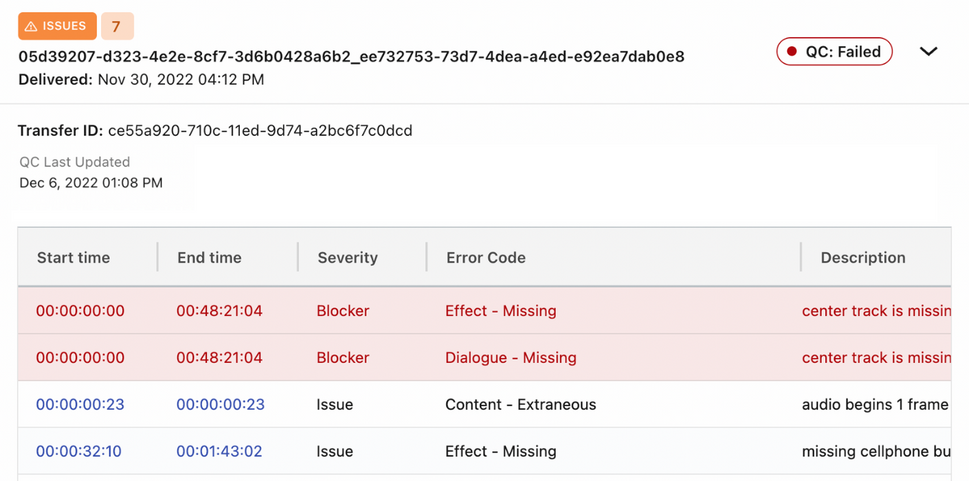Select the Content - Extraneous issue row
The height and width of the screenshot is (481, 969).
[x=484, y=405]
